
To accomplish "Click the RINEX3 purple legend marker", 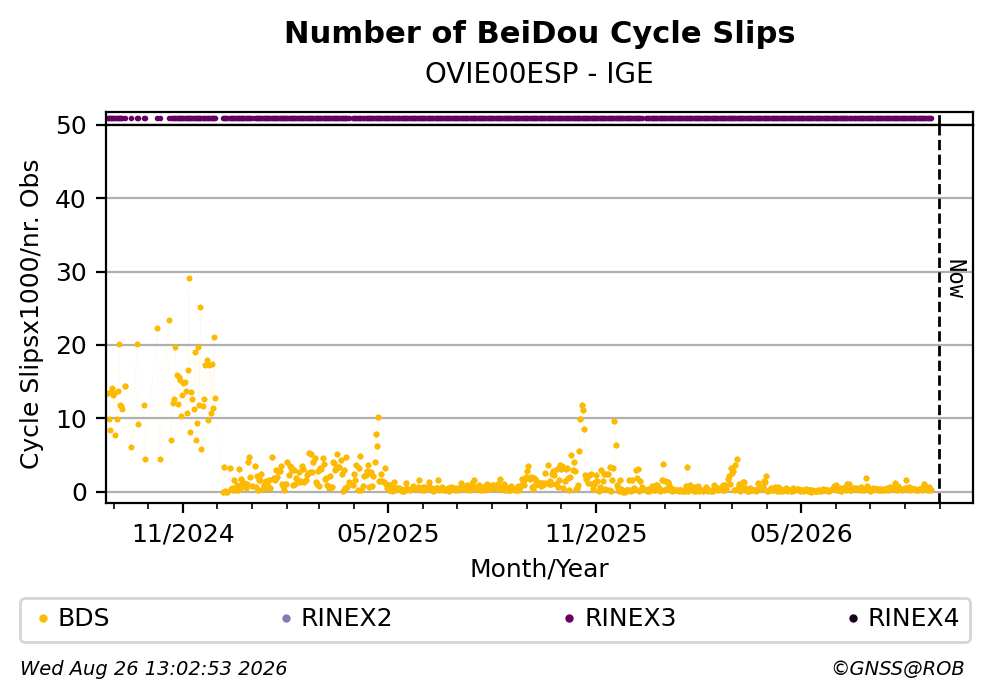I will [569, 619].
